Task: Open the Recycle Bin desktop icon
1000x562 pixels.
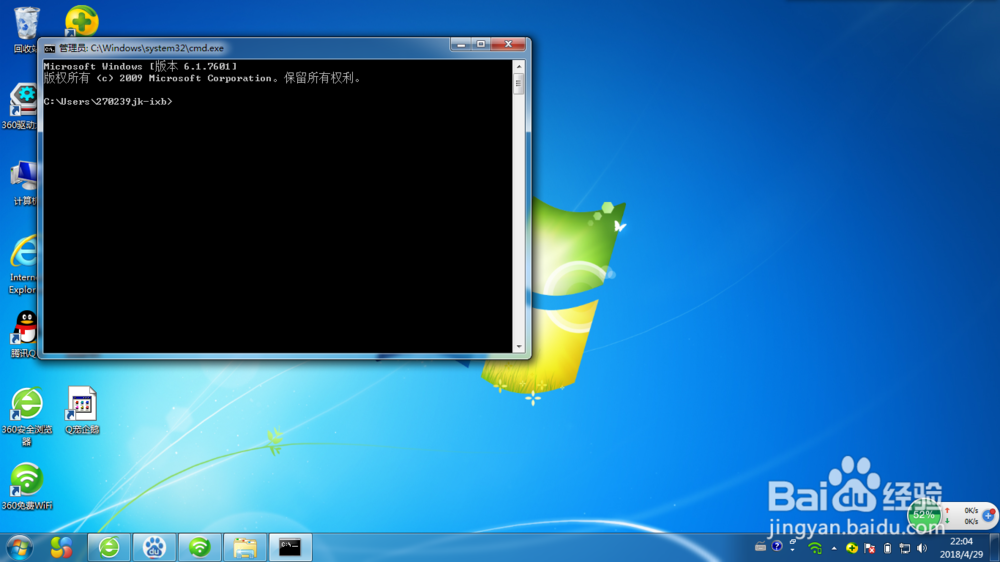Action: point(26,29)
